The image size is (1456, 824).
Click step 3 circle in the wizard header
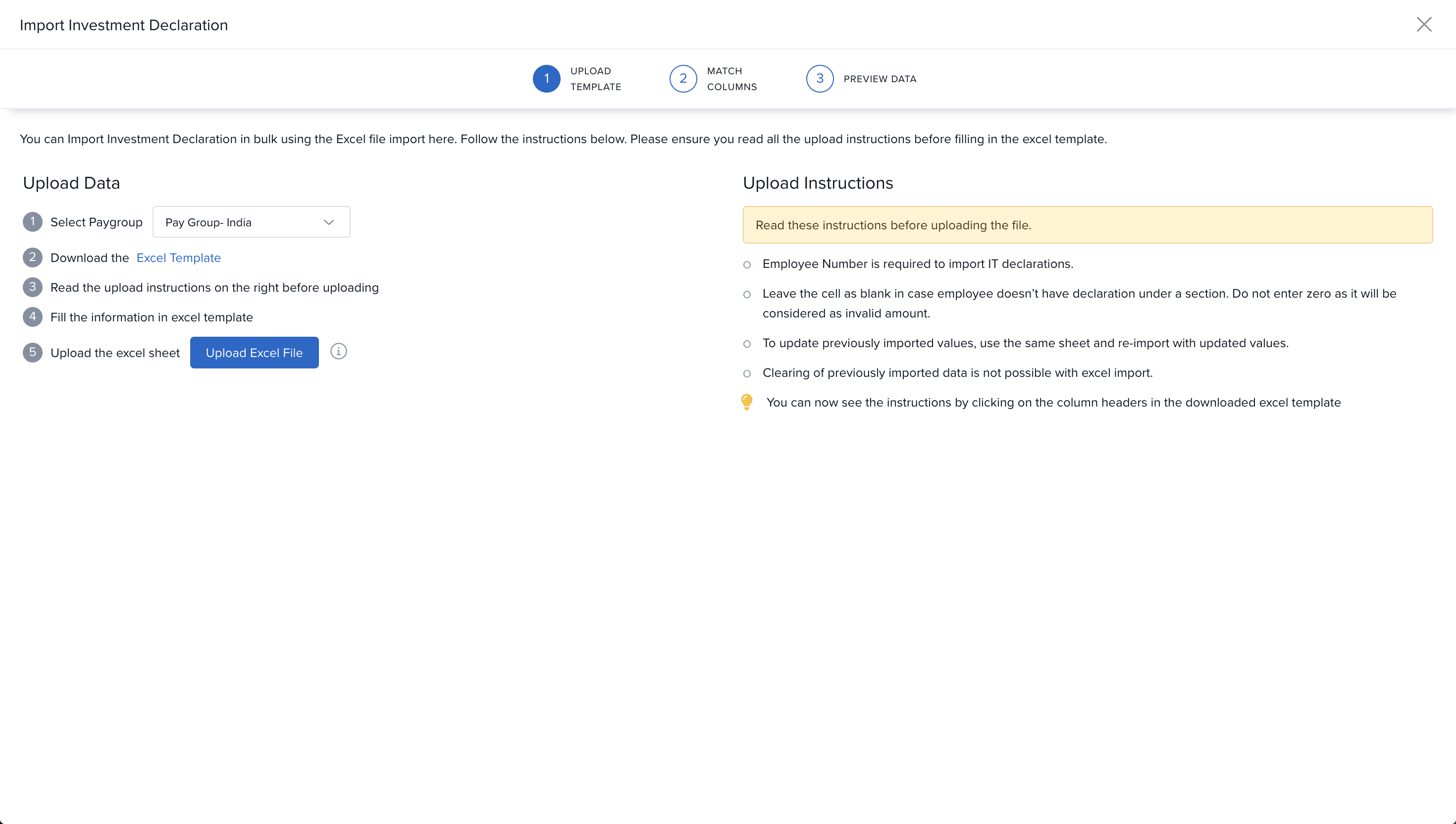[820, 79]
